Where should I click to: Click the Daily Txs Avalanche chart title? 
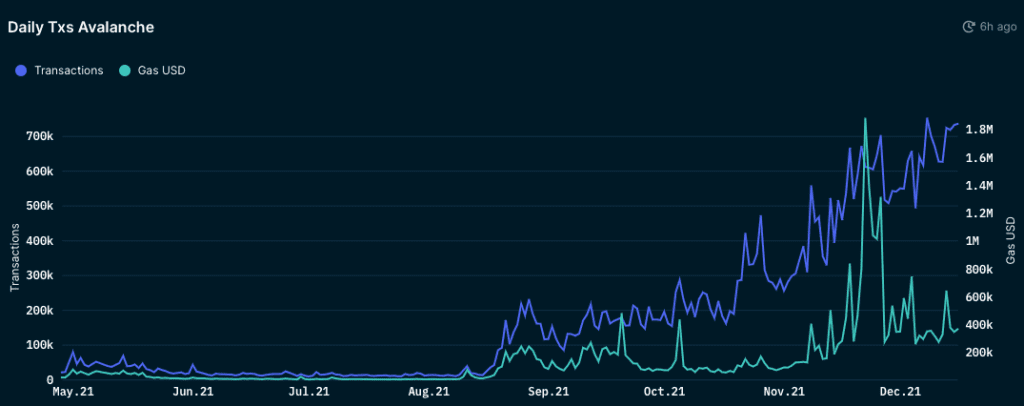tap(81, 27)
